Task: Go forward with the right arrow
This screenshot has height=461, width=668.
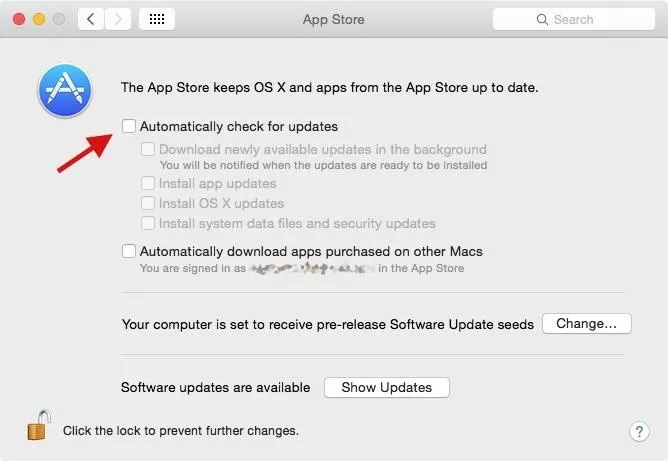Action: click(x=118, y=19)
